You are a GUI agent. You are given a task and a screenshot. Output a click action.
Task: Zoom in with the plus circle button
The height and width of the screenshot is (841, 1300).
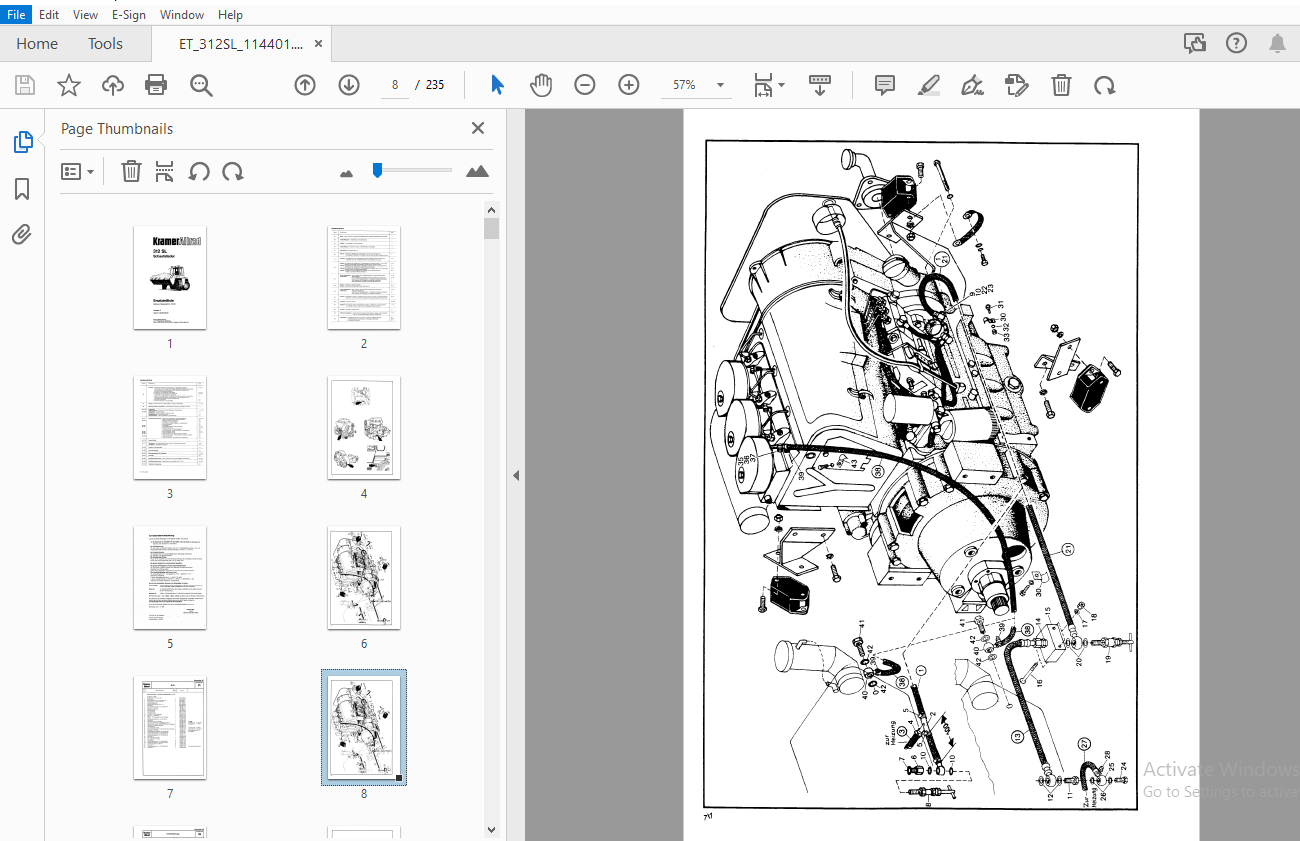pyautogui.click(x=629, y=85)
